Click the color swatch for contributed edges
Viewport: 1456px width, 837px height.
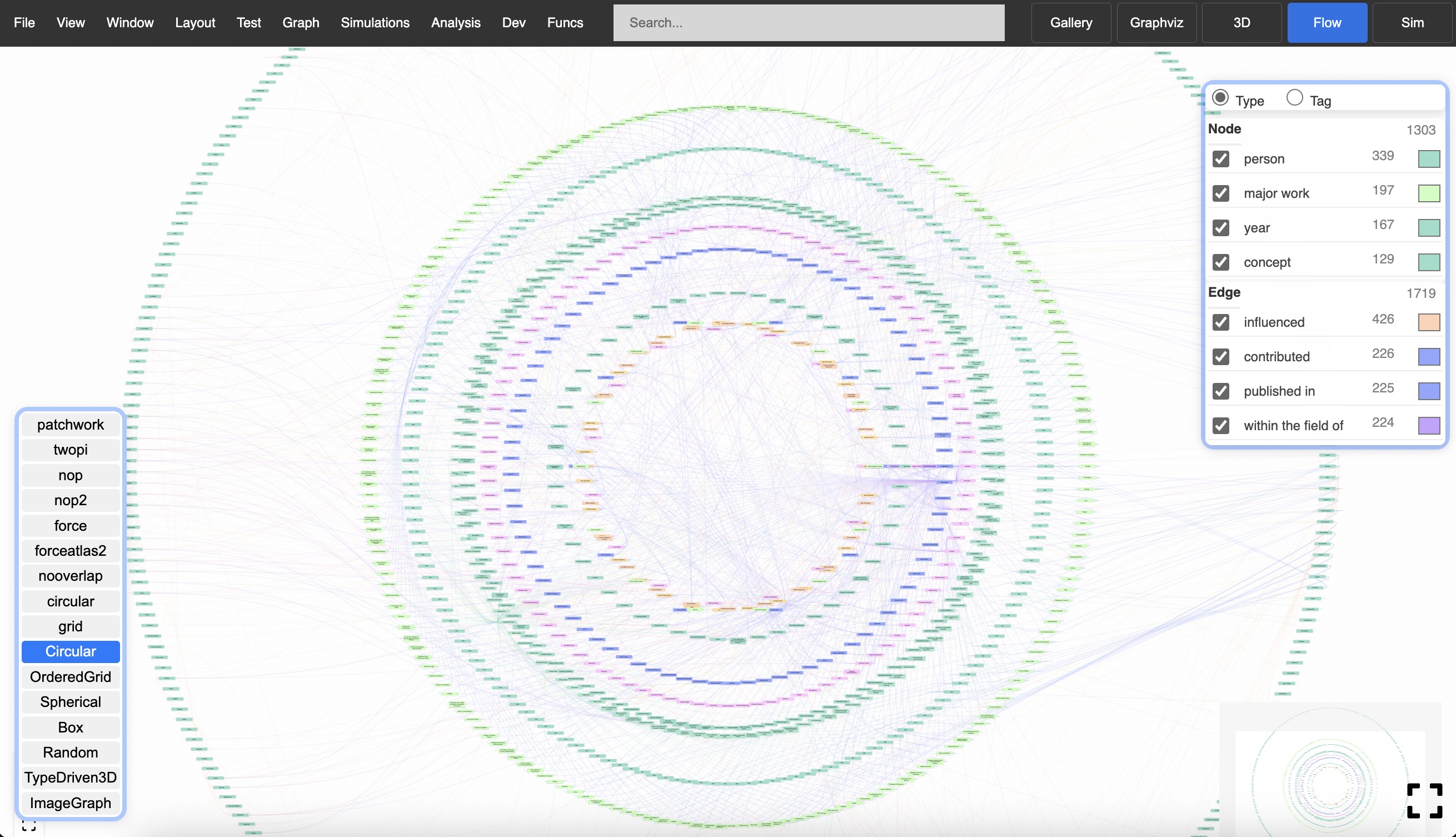point(1429,357)
